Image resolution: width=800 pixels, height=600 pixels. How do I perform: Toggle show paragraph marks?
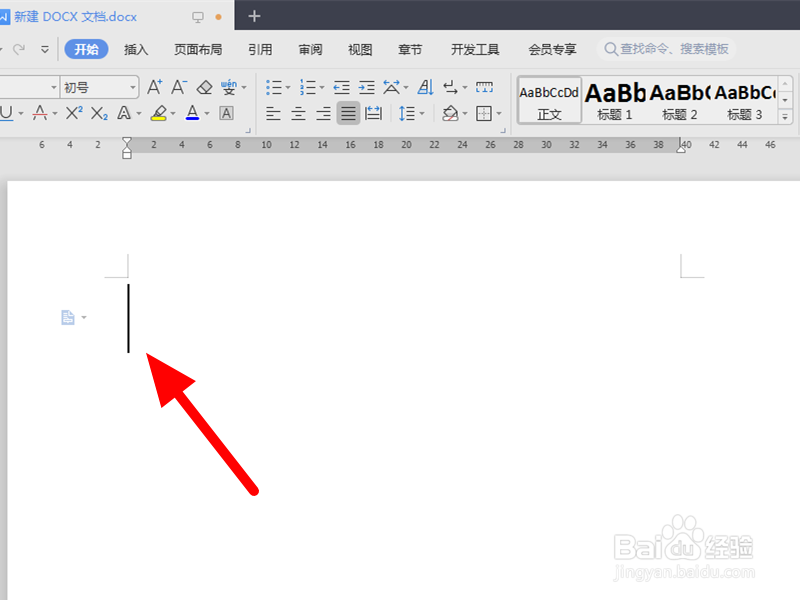[450, 87]
